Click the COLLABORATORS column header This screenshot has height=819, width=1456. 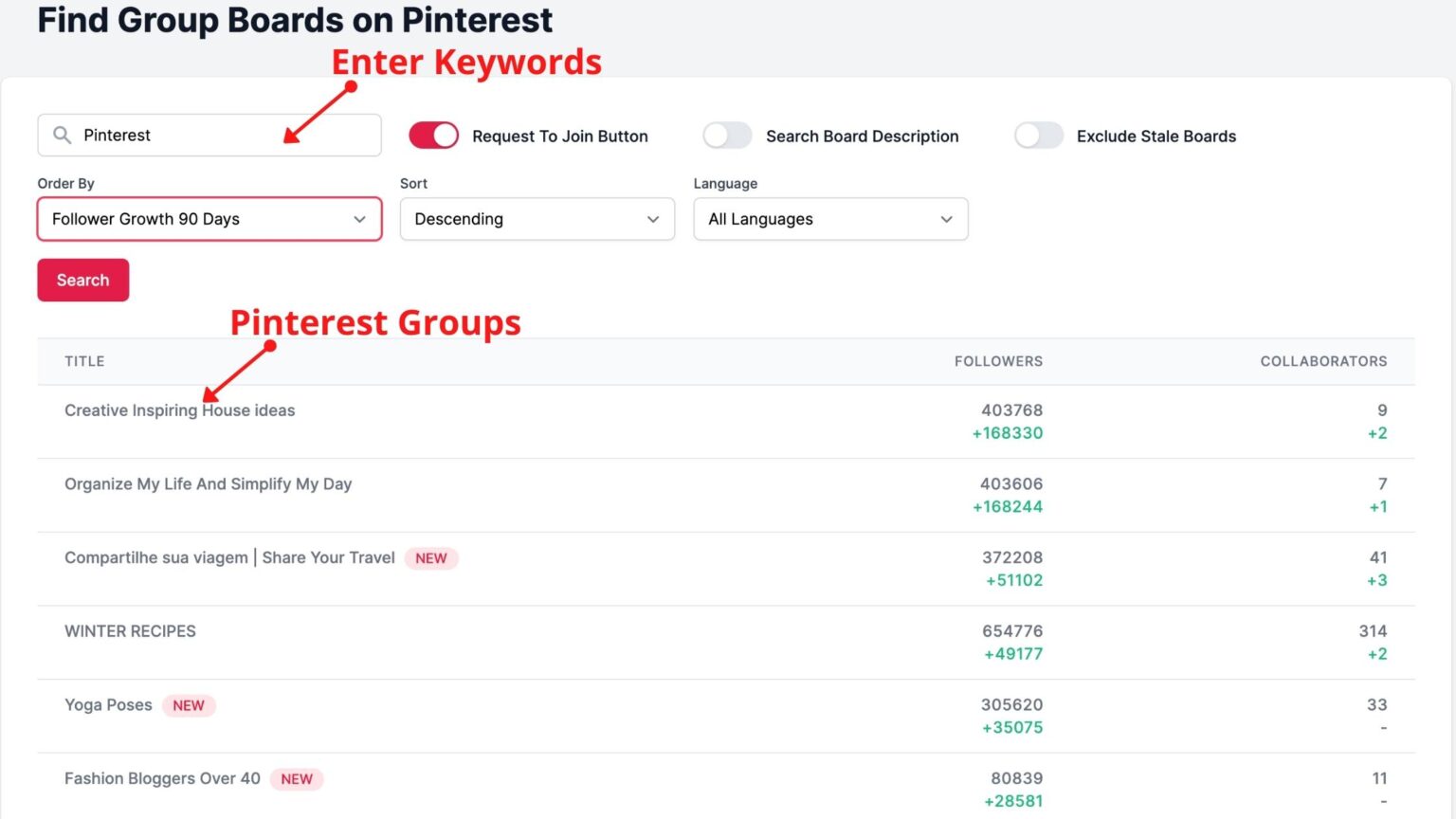click(x=1323, y=361)
